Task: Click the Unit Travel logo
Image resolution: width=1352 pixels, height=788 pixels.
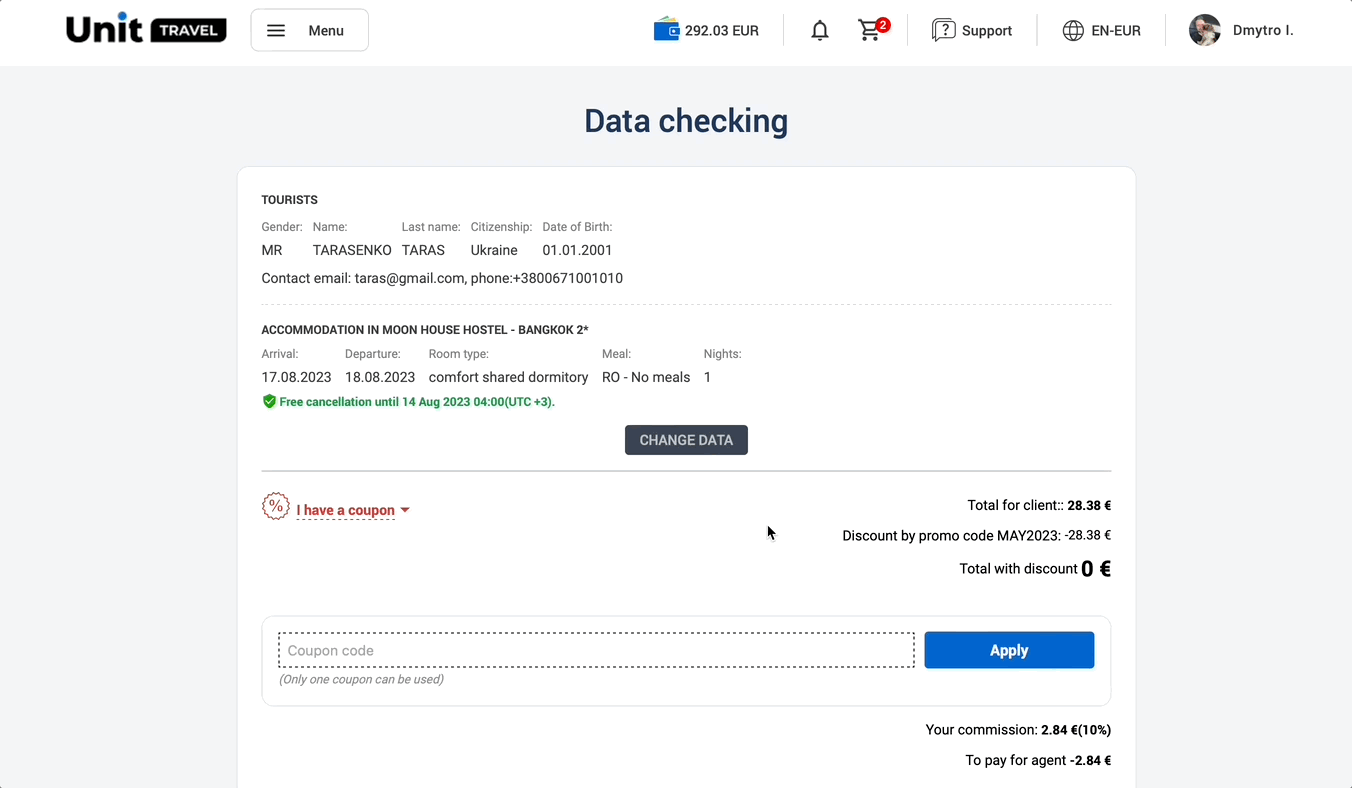Action: pyautogui.click(x=146, y=30)
